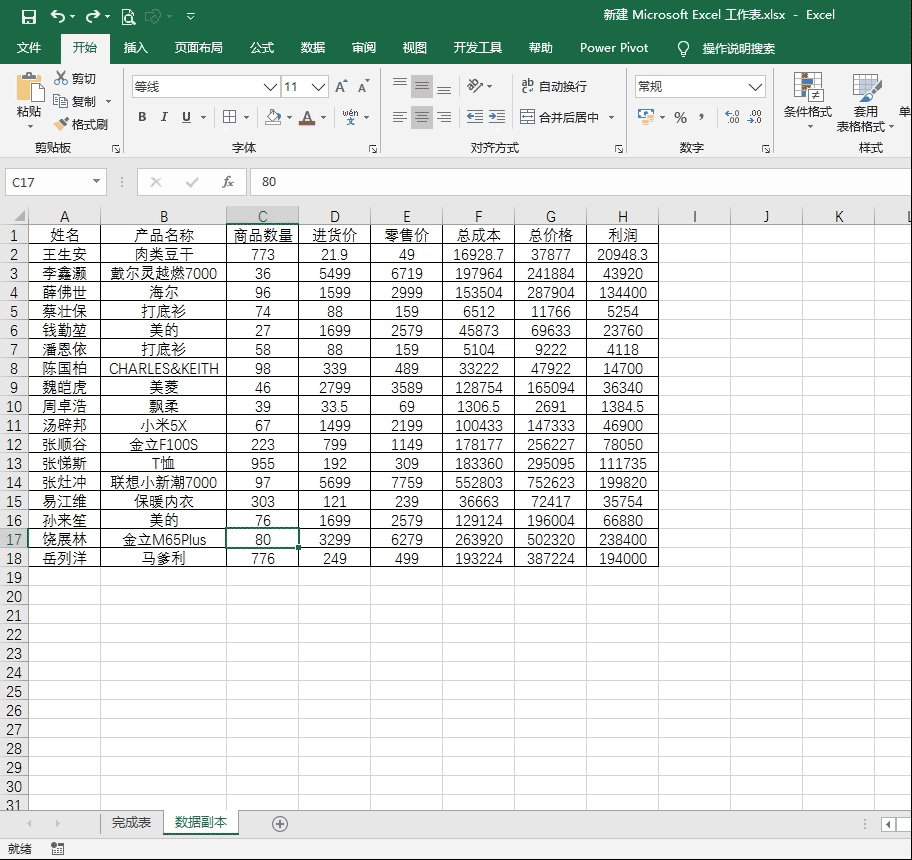The width and height of the screenshot is (912, 860).
Task: Click the macro record icon in status bar
Action: click(57, 848)
